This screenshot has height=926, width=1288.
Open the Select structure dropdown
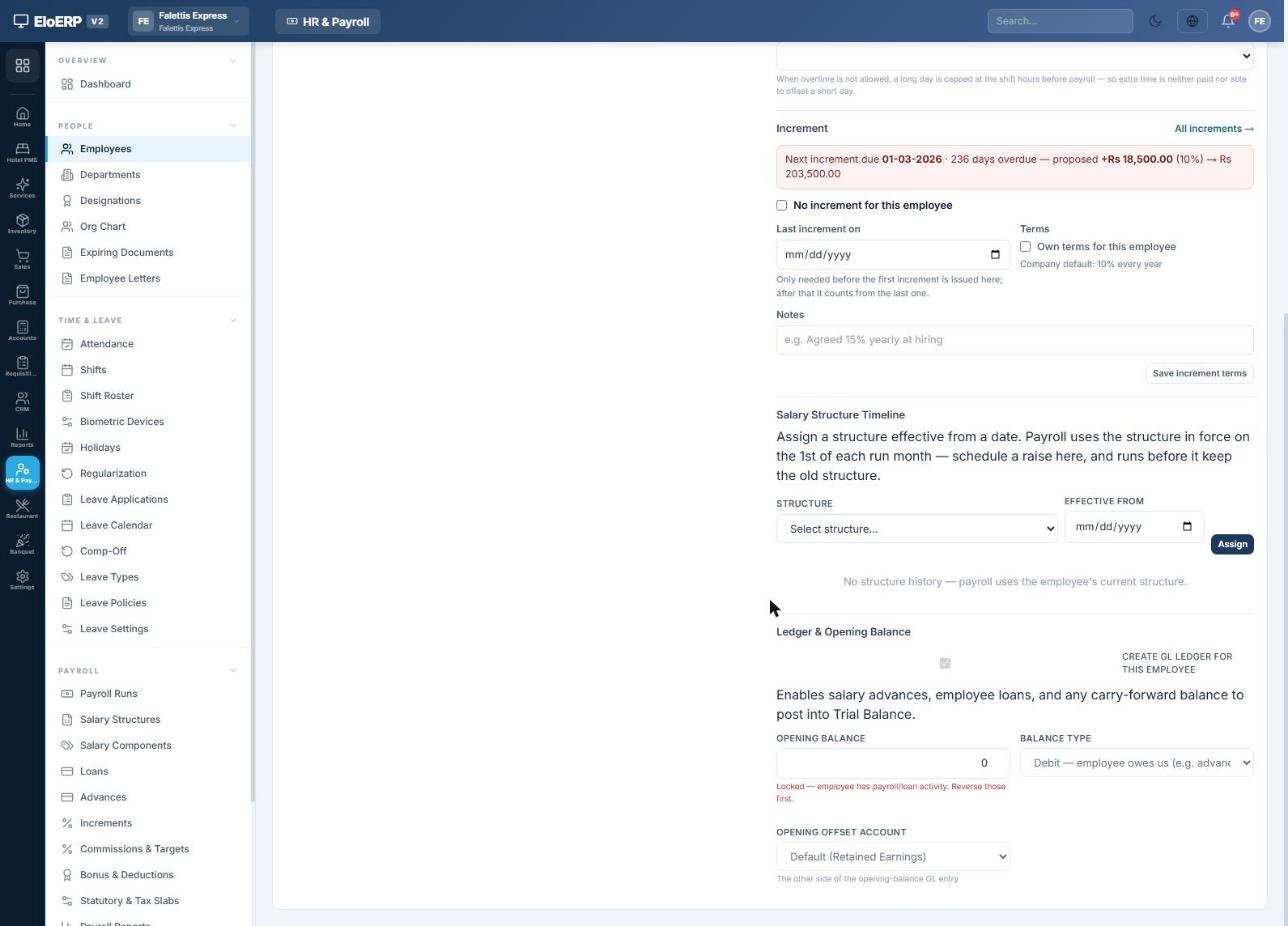[917, 529]
